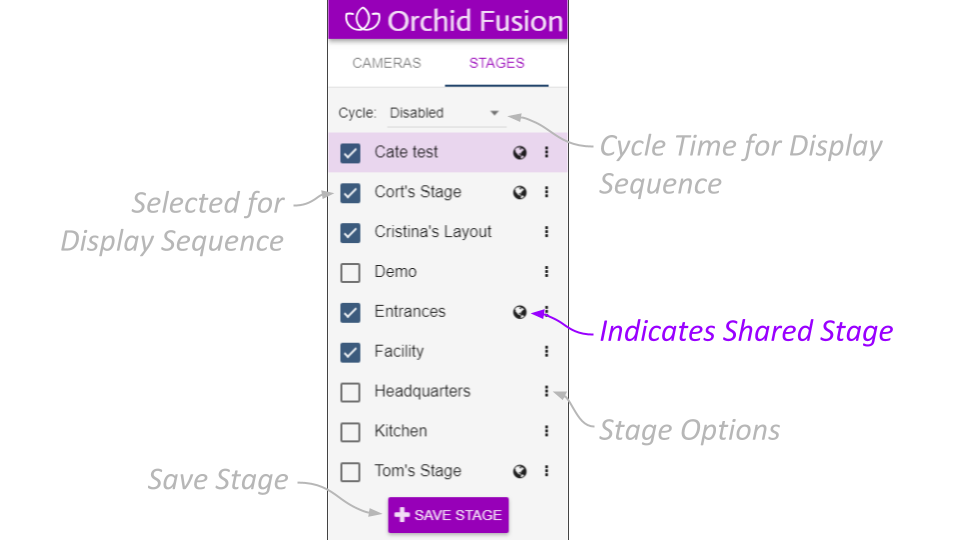This screenshot has height=540, width=960.
Task: Uncheck the Cate test checkbox
Action: point(350,153)
